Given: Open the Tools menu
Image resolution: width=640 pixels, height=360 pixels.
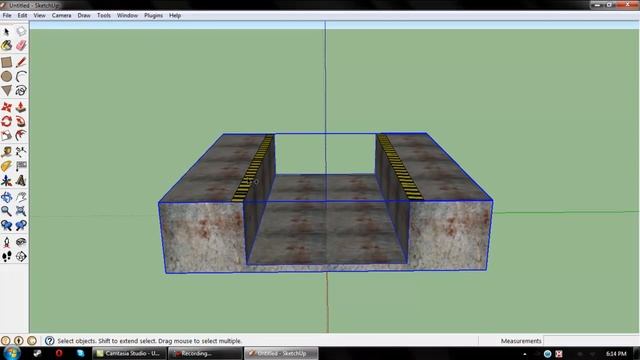Looking at the screenshot, I should 104,16.
